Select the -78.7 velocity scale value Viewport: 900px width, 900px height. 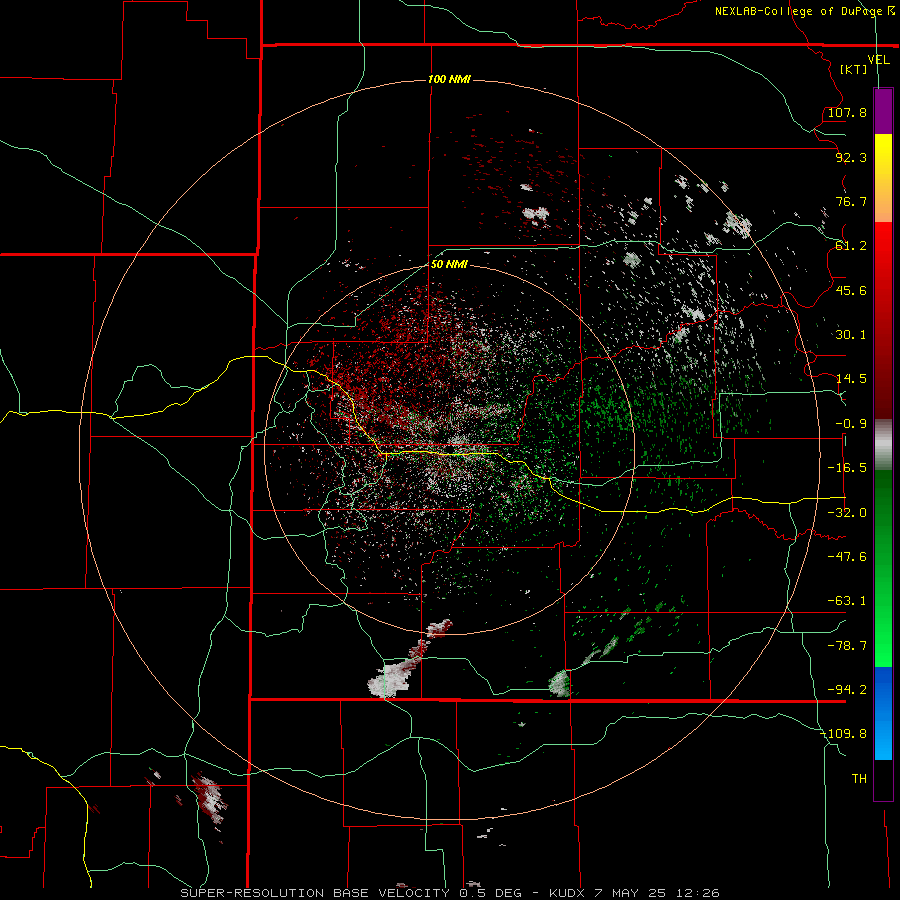[x=847, y=646]
